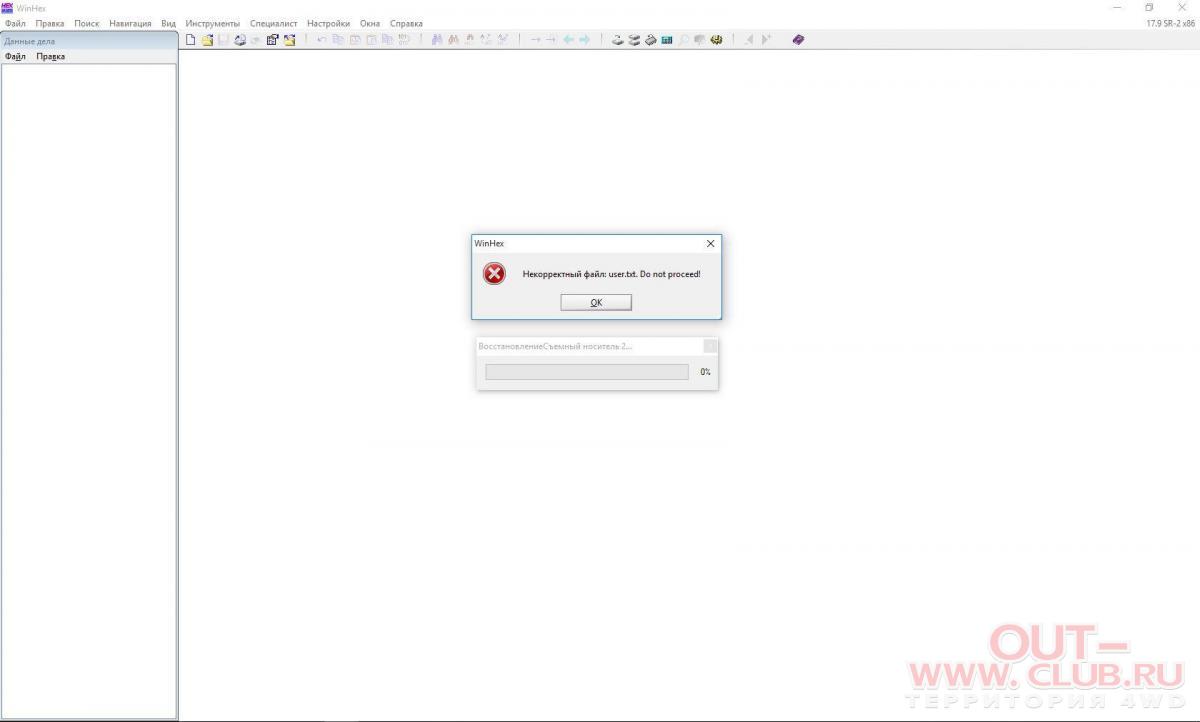Print using the printer toolbar icon
Screen dimensions: 1200x722
[240, 40]
